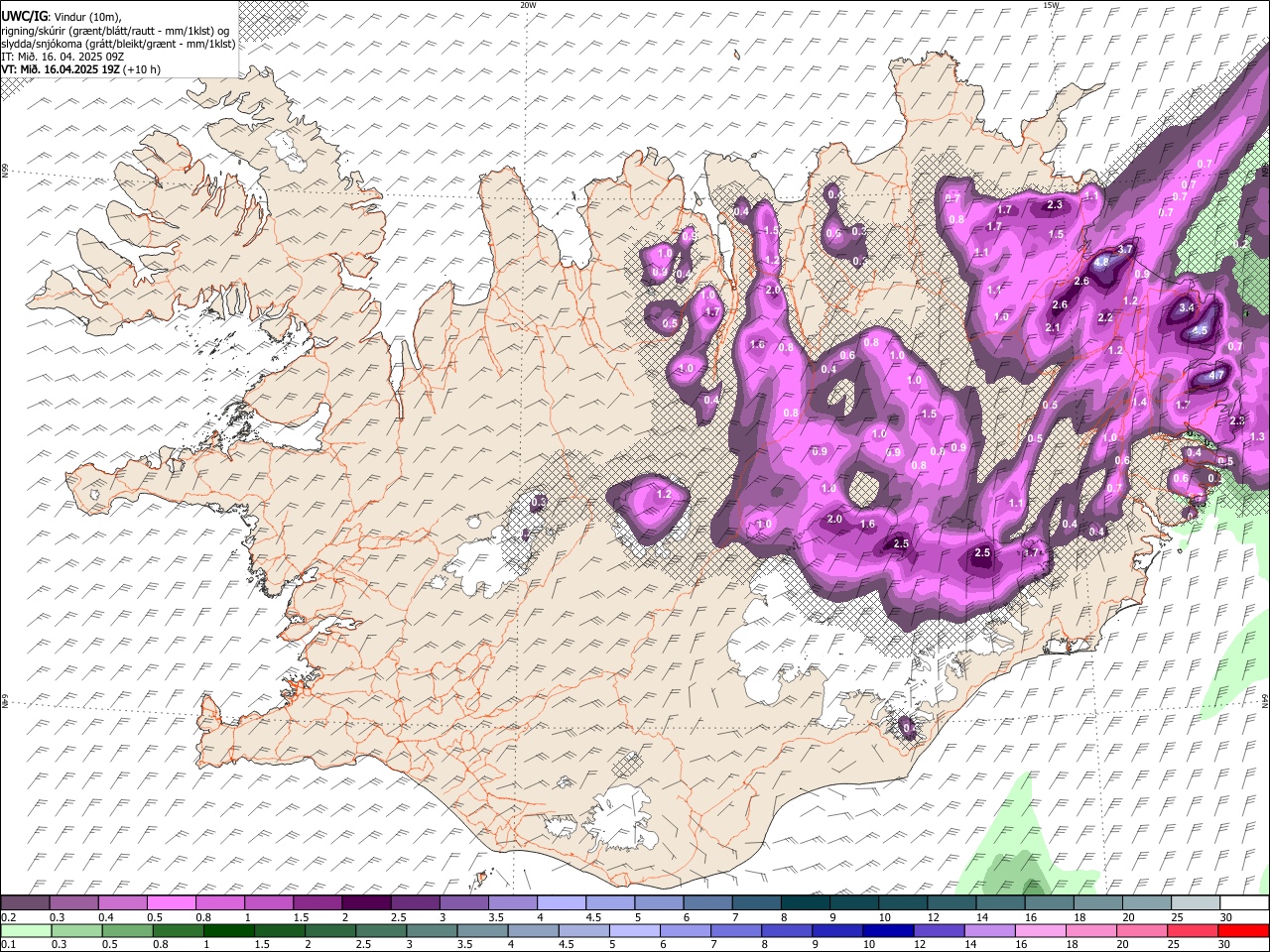
Task: Click the 2.2 precipitation value on the map
Action: [1106, 318]
